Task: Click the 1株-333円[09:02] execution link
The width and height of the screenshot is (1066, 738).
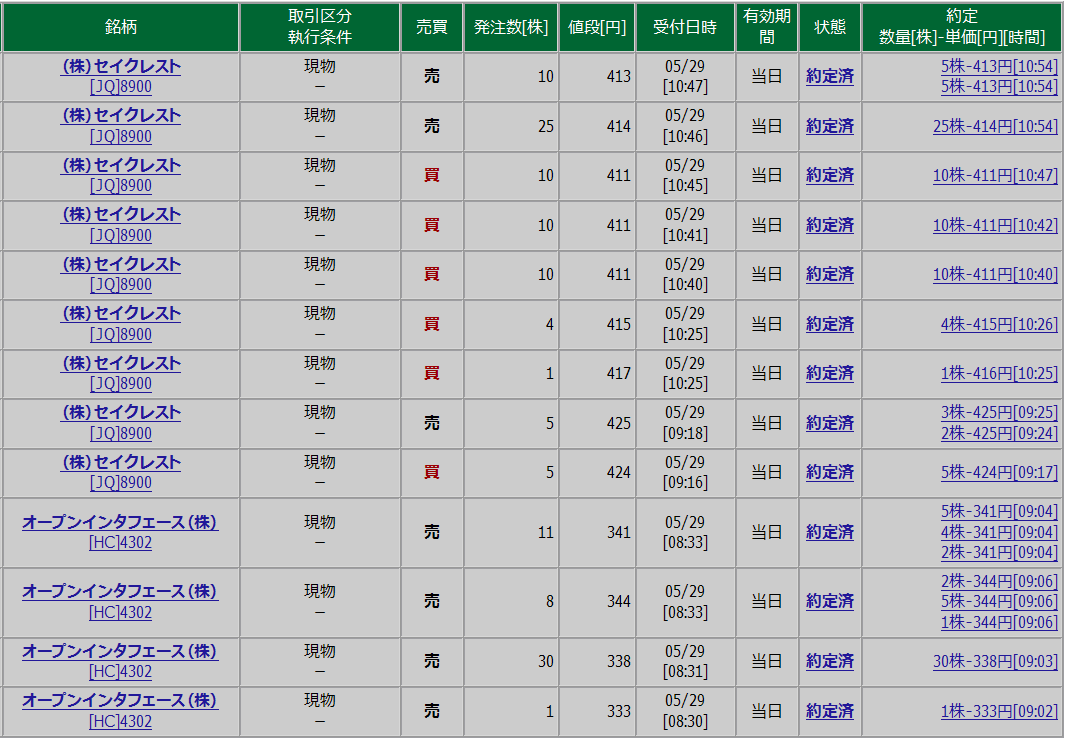Action: click(998, 711)
